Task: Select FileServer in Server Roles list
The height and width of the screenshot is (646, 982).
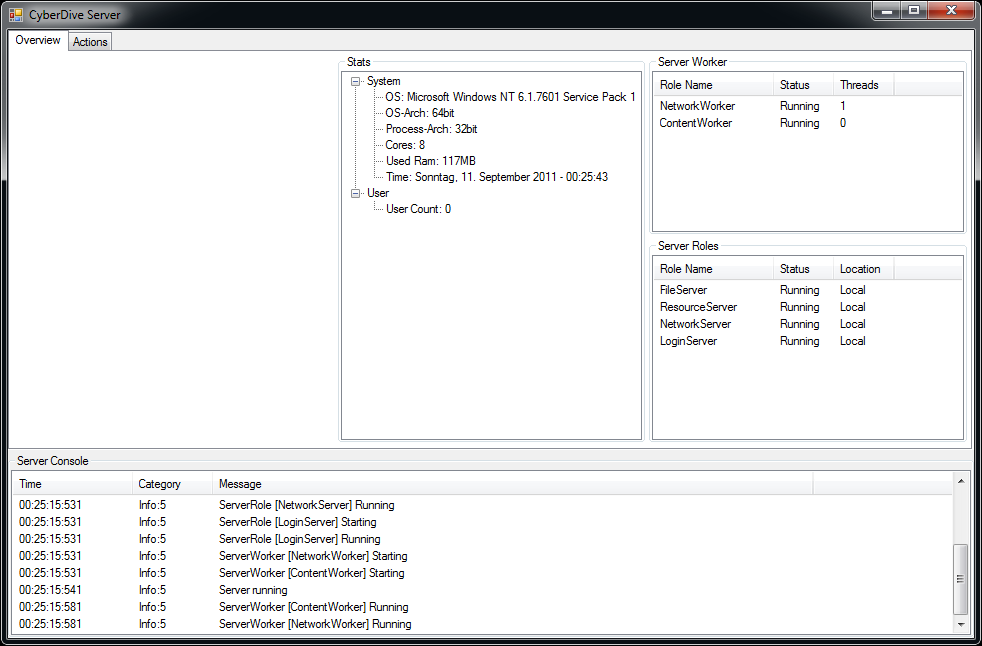Action: tap(683, 290)
